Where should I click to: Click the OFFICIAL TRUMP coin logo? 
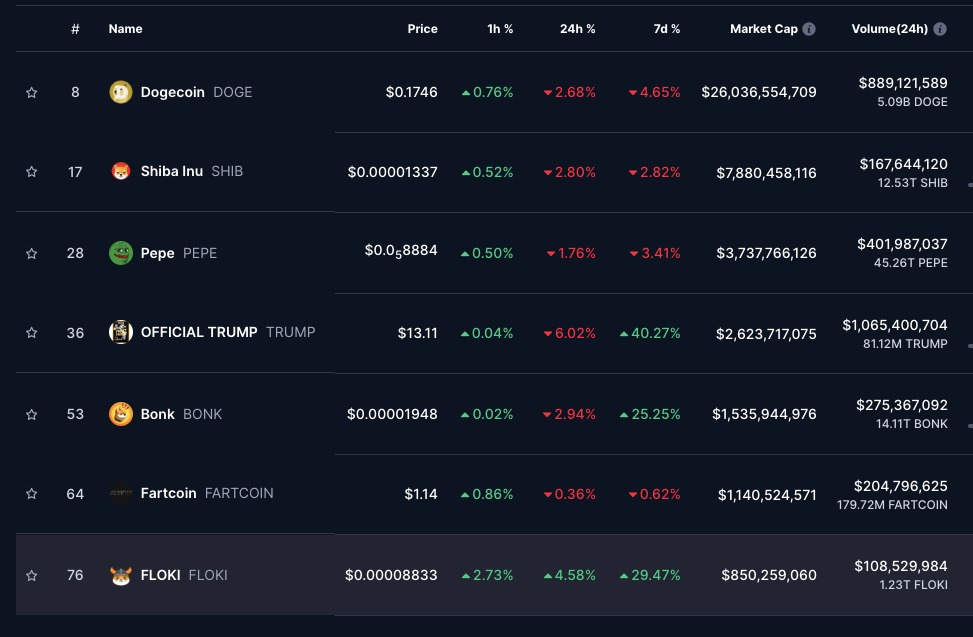(x=120, y=332)
